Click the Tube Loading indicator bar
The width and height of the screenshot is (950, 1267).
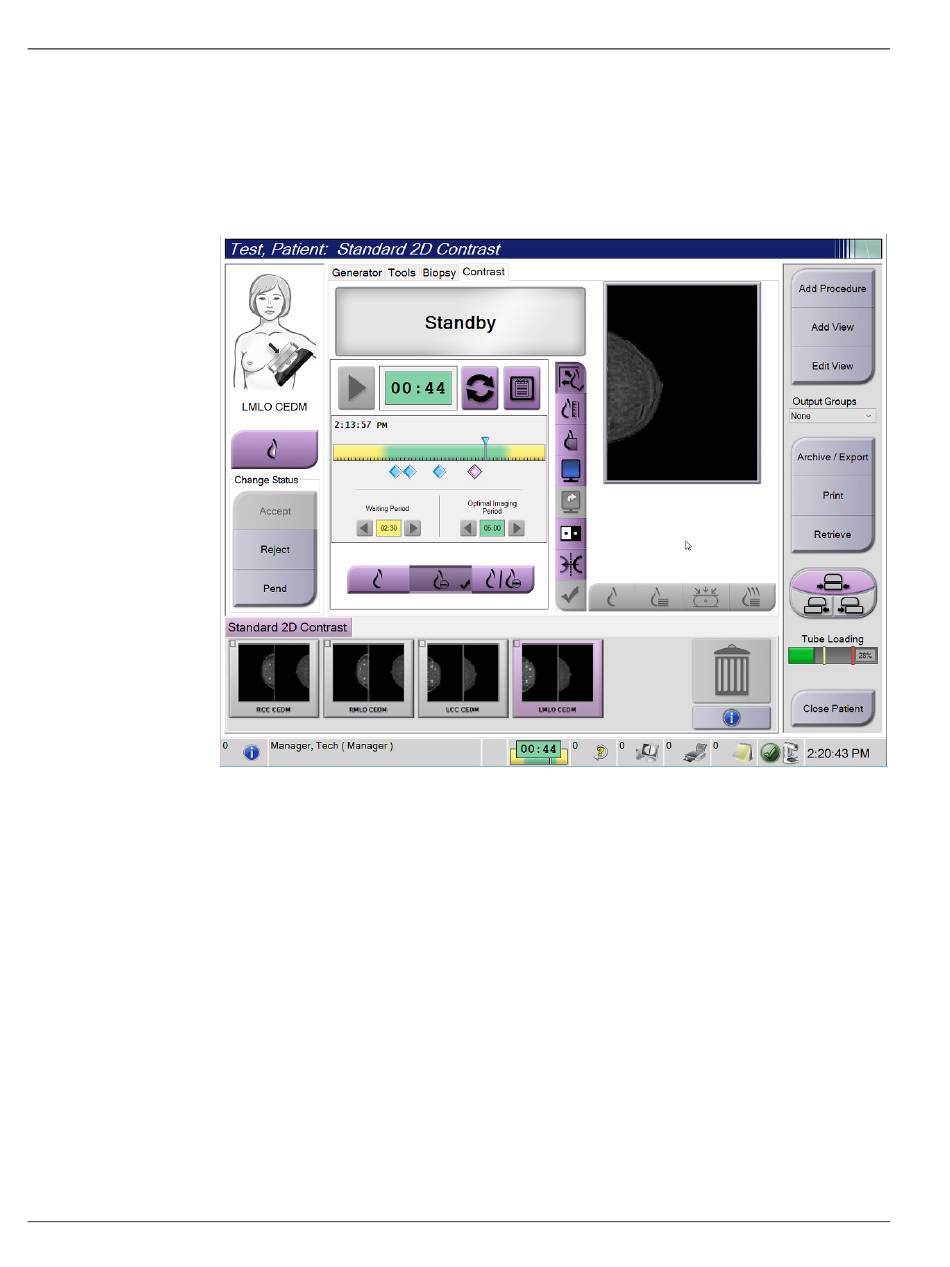pyautogui.click(x=833, y=656)
